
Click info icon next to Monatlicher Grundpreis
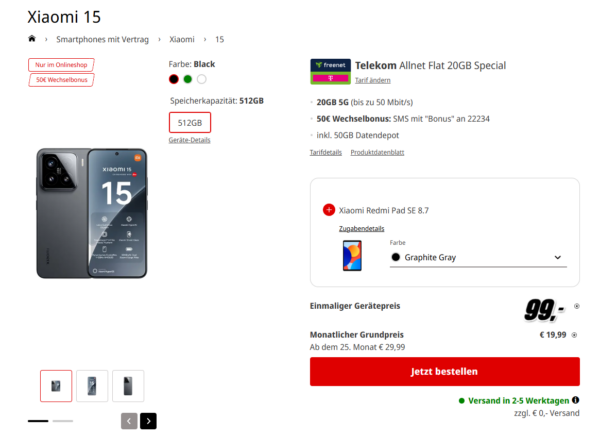tap(574, 335)
